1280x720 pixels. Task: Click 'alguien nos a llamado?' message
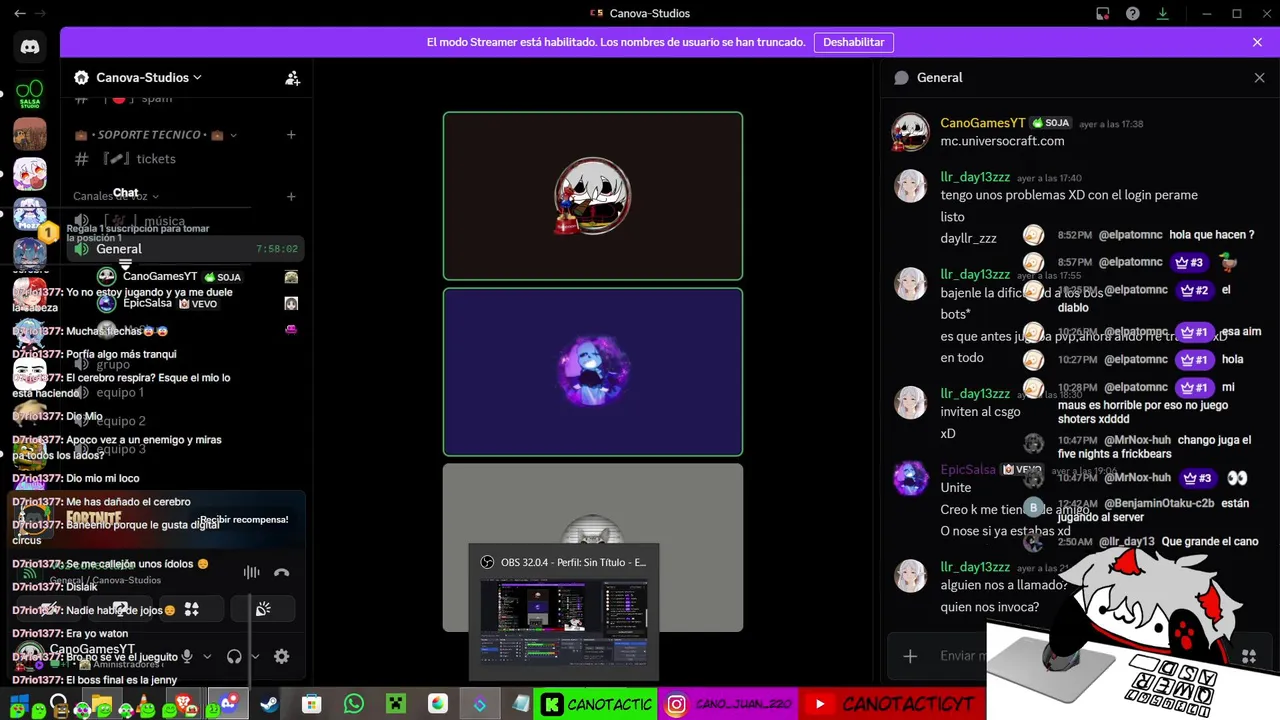pos(1005,585)
